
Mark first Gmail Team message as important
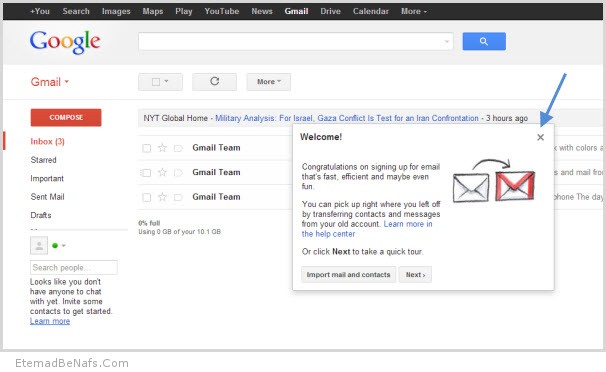point(178,148)
